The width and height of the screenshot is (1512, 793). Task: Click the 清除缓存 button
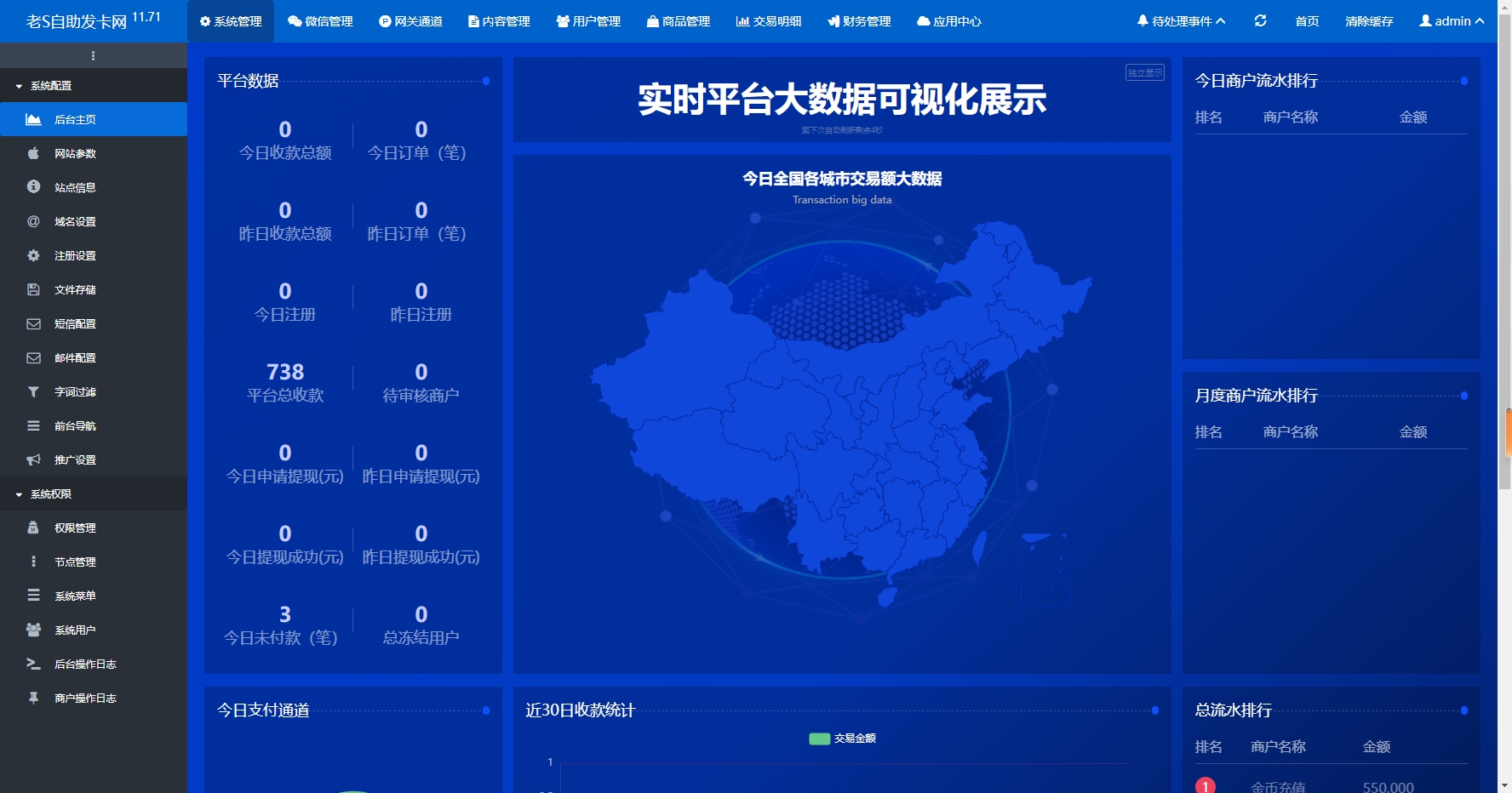(x=1369, y=21)
